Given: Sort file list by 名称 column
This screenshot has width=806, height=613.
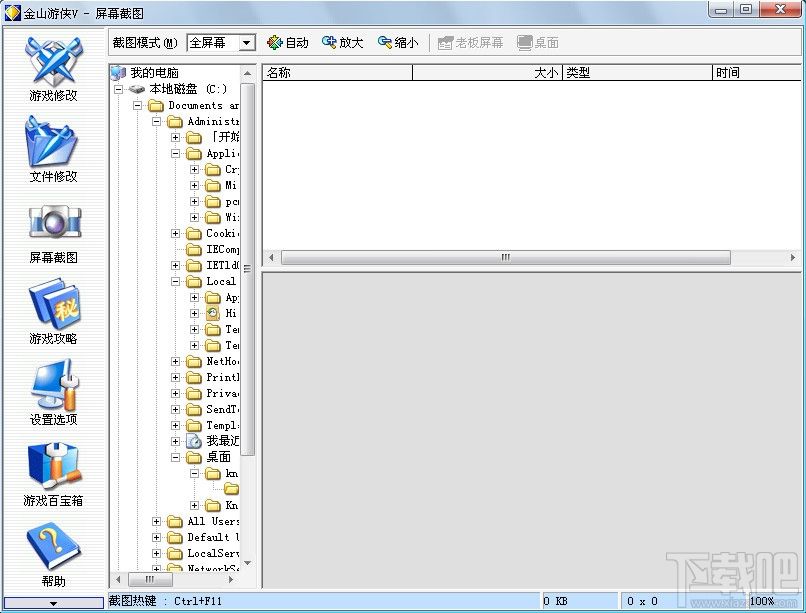Looking at the screenshot, I should pyautogui.click(x=337, y=73).
